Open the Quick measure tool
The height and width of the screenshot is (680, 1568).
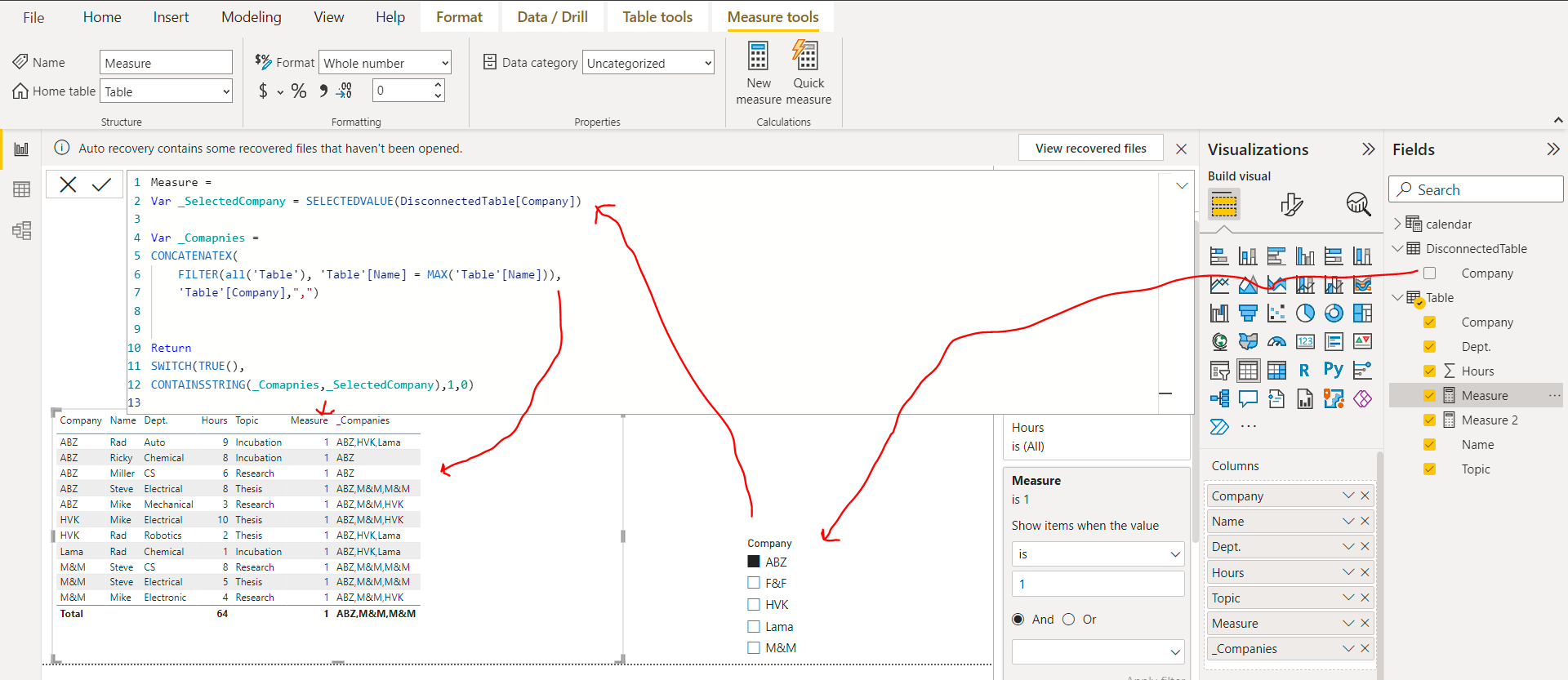(x=808, y=73)
